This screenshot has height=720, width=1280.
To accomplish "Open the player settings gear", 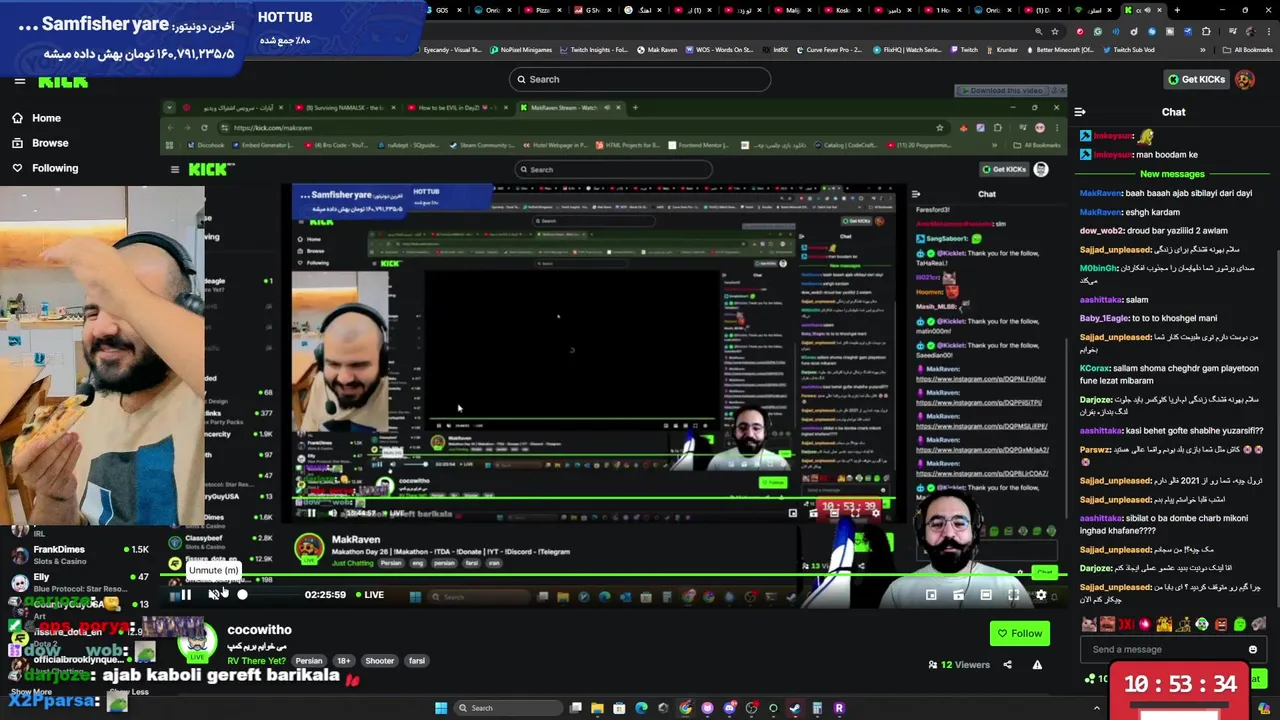I will (x=1041, y=595).
